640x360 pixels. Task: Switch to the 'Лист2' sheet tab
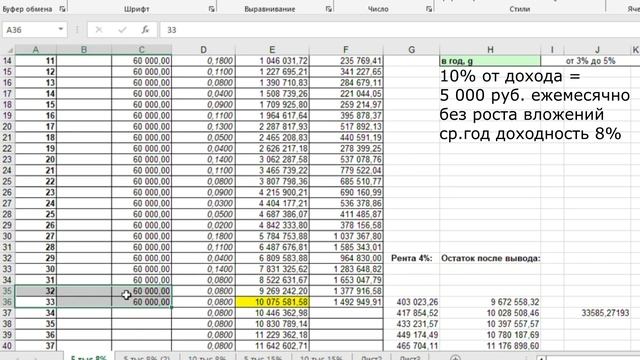[372, 358]
